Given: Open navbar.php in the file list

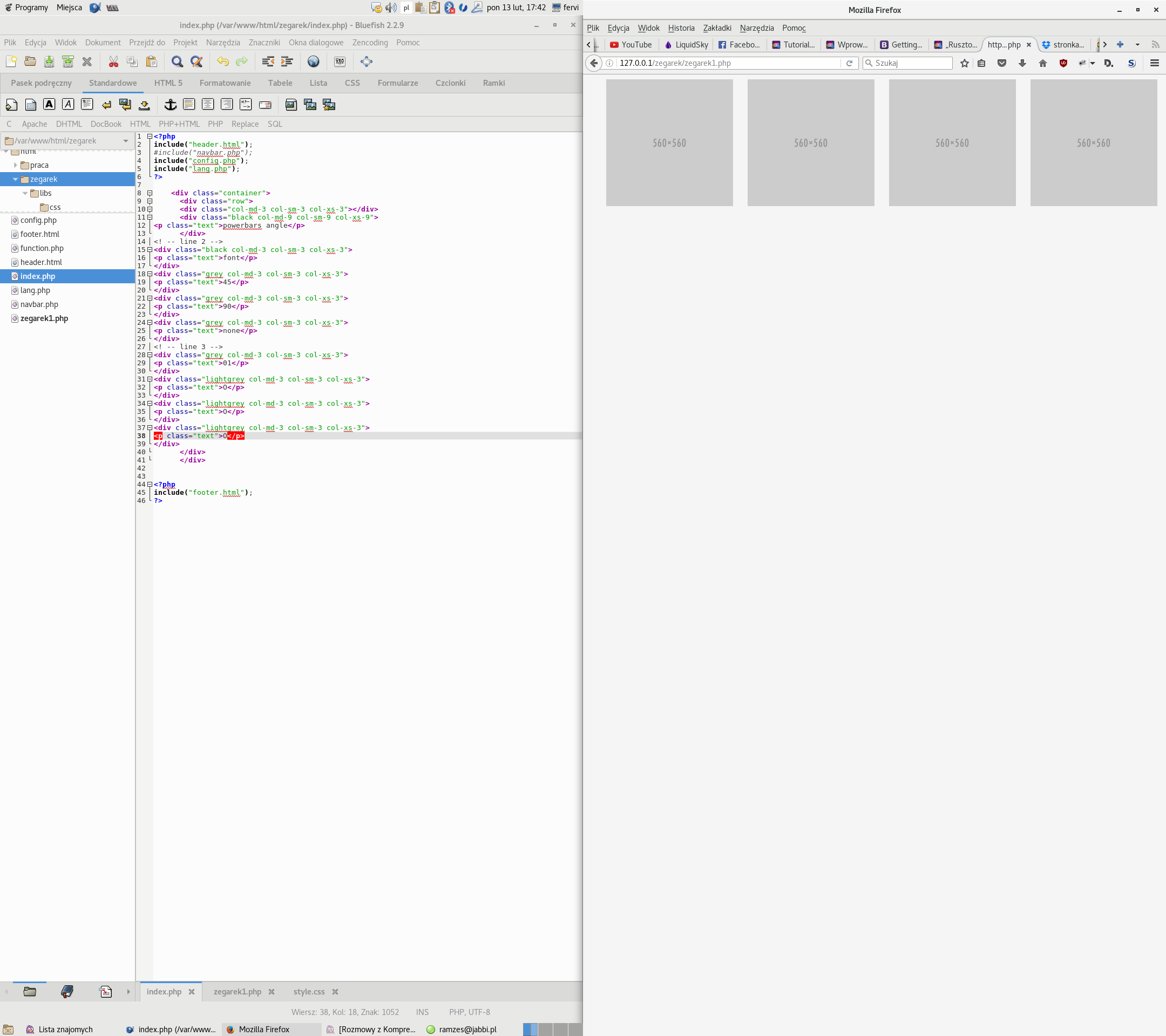Looking at the screenshot, I should 39,304.
